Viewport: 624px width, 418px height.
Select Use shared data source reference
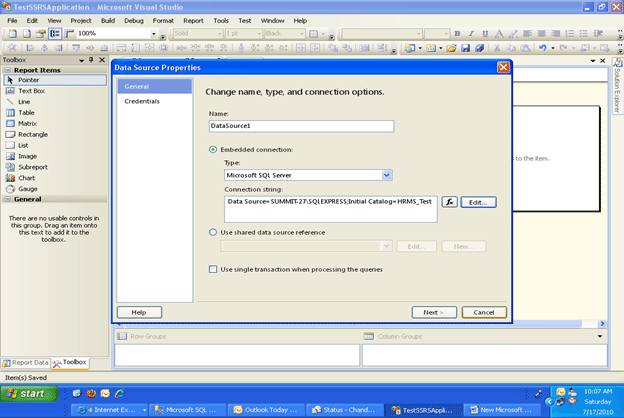(x=213, y=232)
